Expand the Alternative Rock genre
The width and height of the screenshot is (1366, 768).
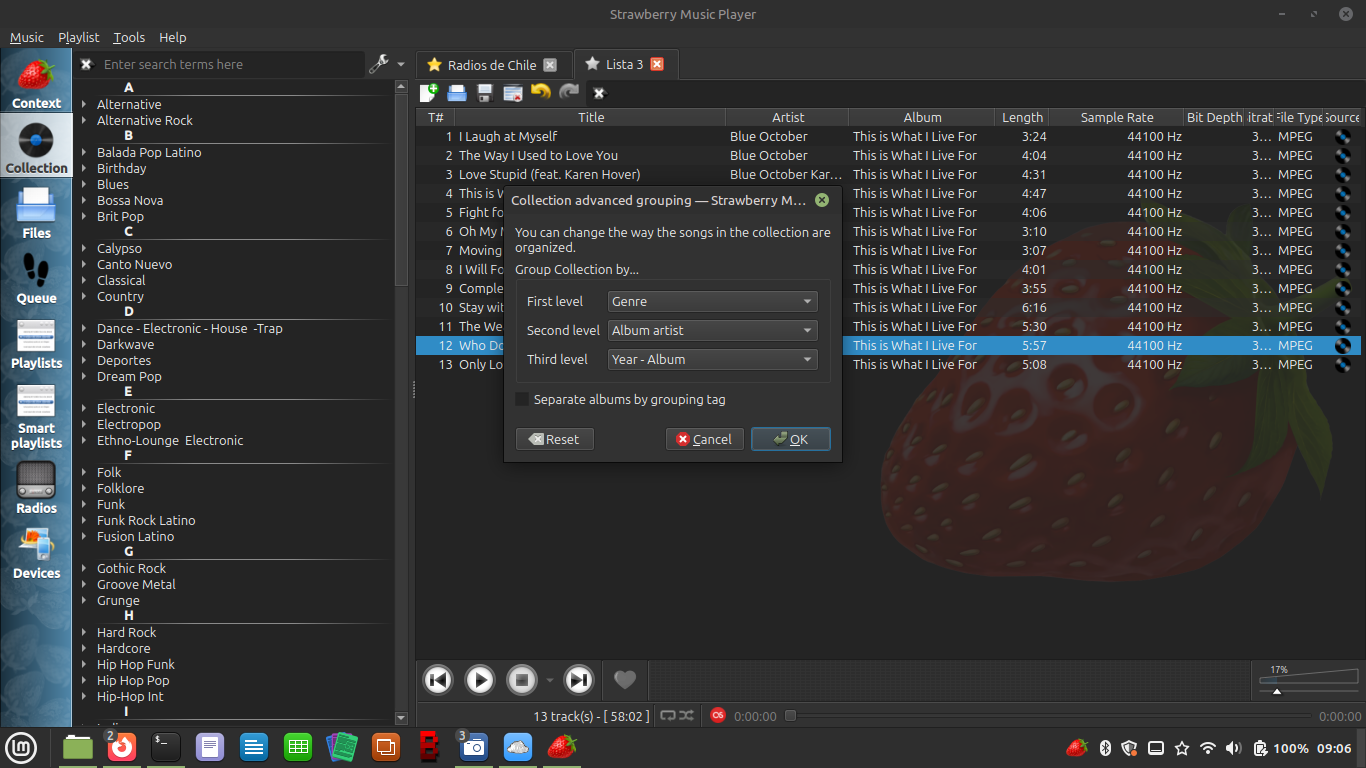coord(85,120)
